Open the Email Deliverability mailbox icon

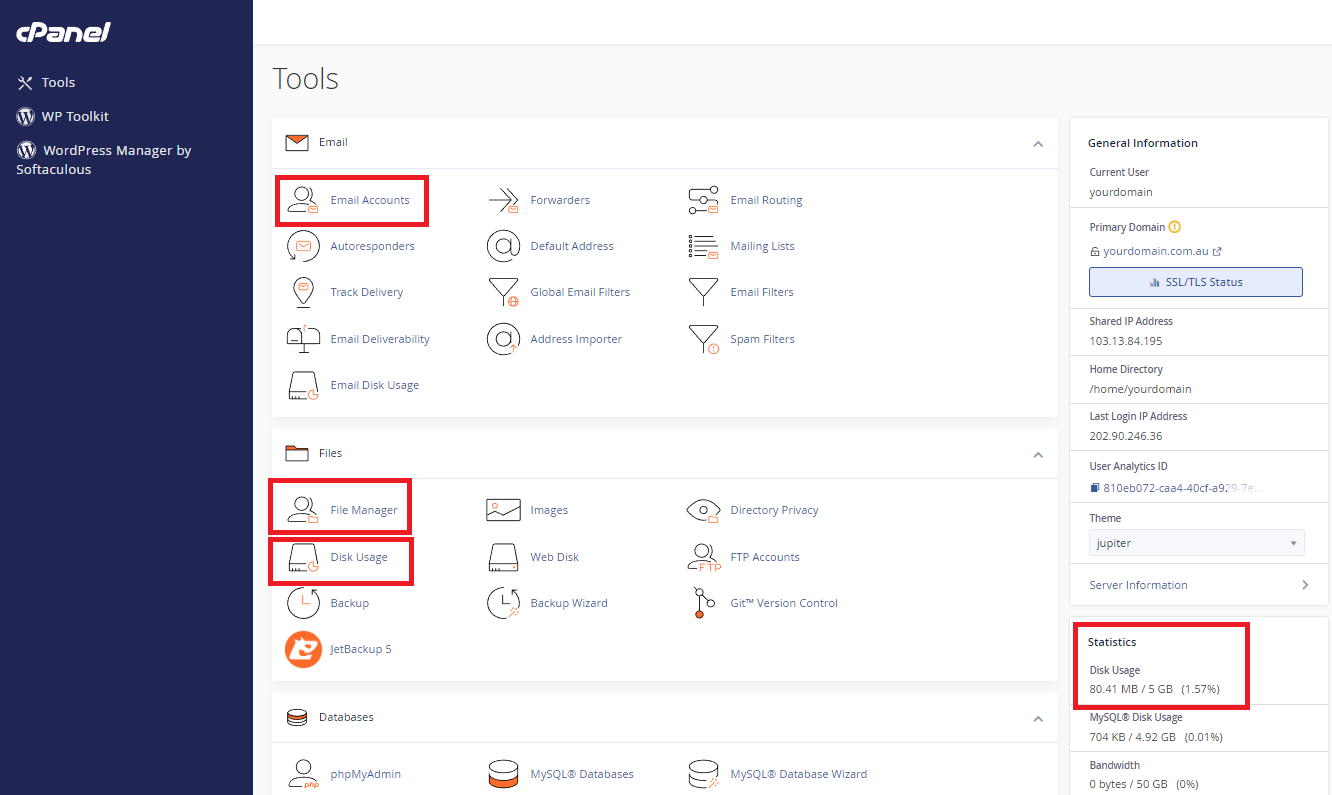tap(303, 339)
